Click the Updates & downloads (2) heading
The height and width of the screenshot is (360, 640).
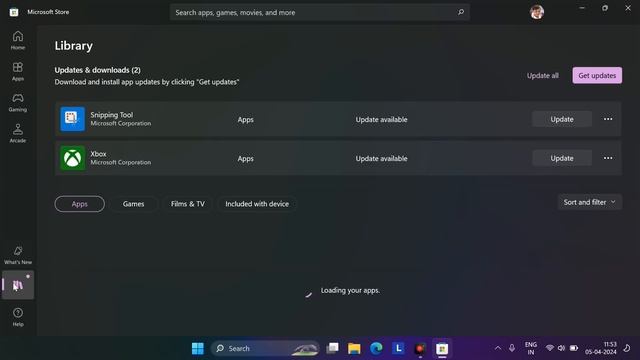(x=98, y=70)
